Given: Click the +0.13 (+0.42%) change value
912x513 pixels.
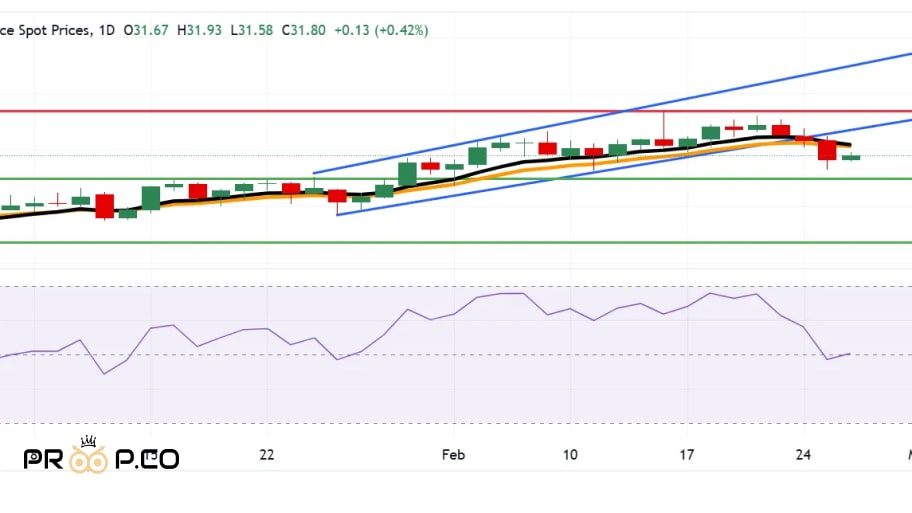Looking at the screenshot, I should pos(381,30).
